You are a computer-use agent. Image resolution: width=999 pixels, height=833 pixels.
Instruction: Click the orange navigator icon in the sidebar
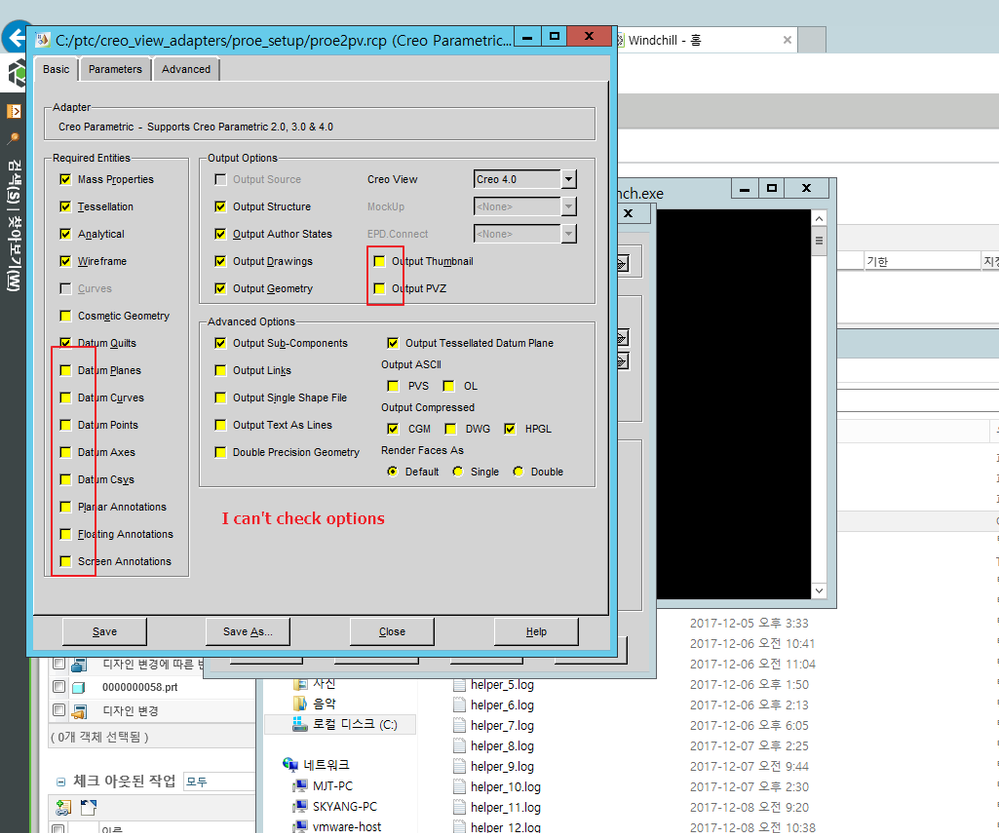(14, 111)
